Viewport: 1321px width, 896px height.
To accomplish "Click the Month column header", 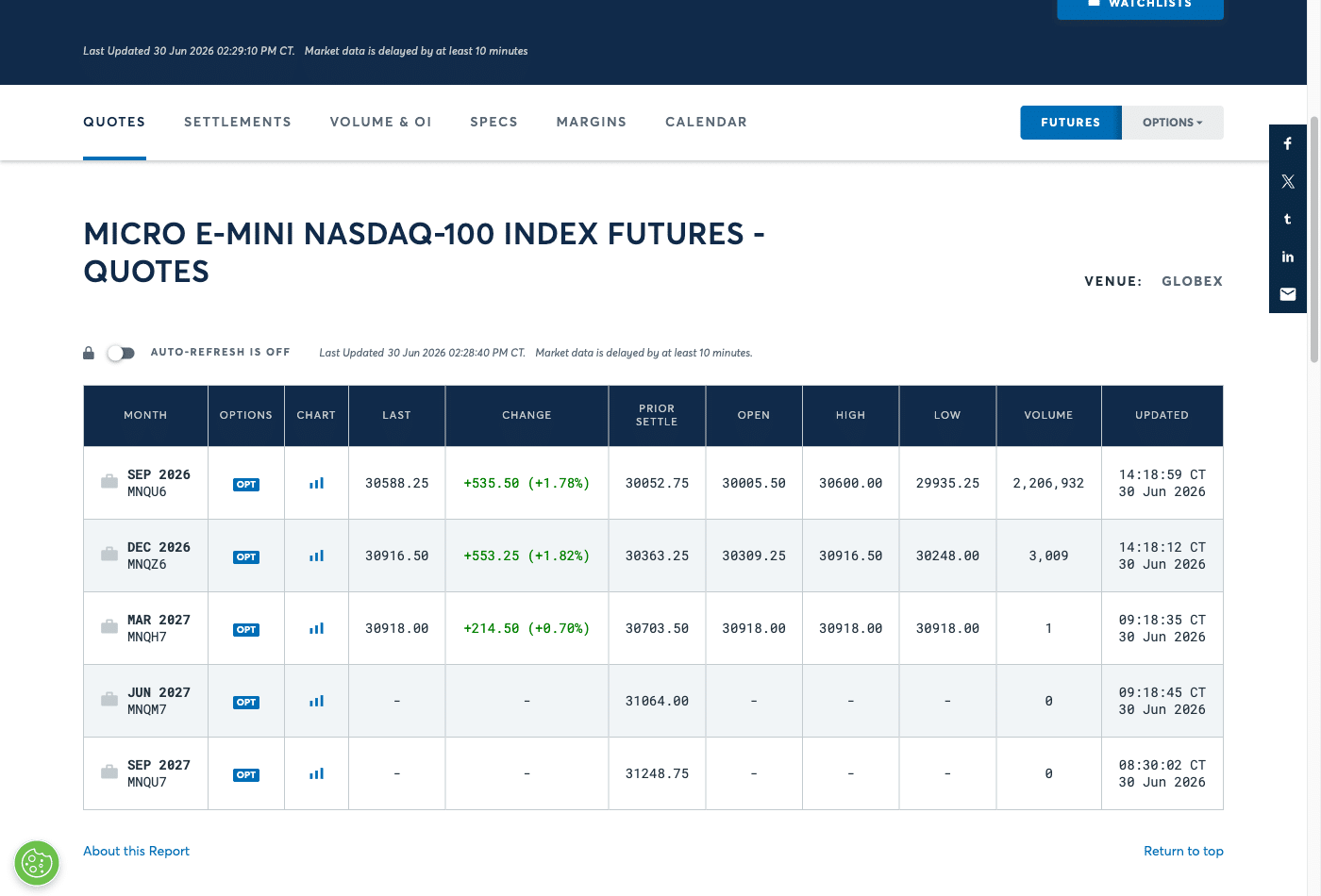I will coord(145,415).
